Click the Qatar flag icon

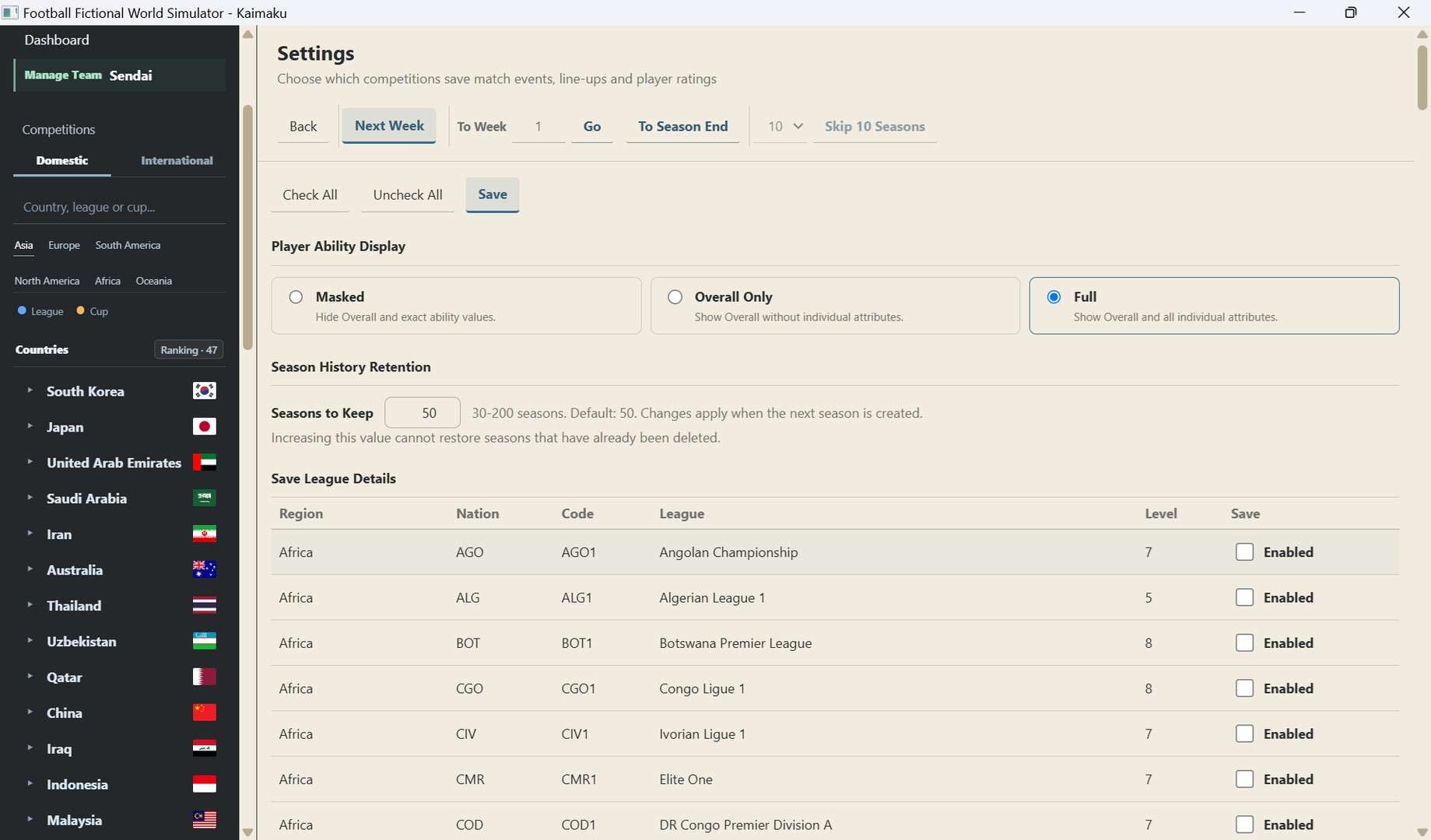click(x=204, y=677)
